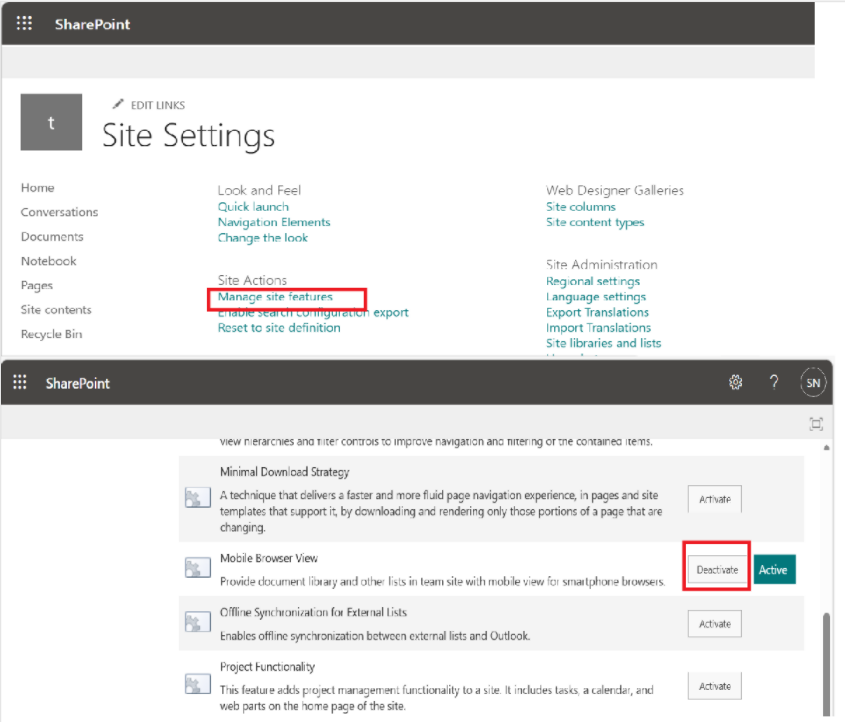845x722 pixels.
Task: Click the focus content mode icon
Action: 816,424
